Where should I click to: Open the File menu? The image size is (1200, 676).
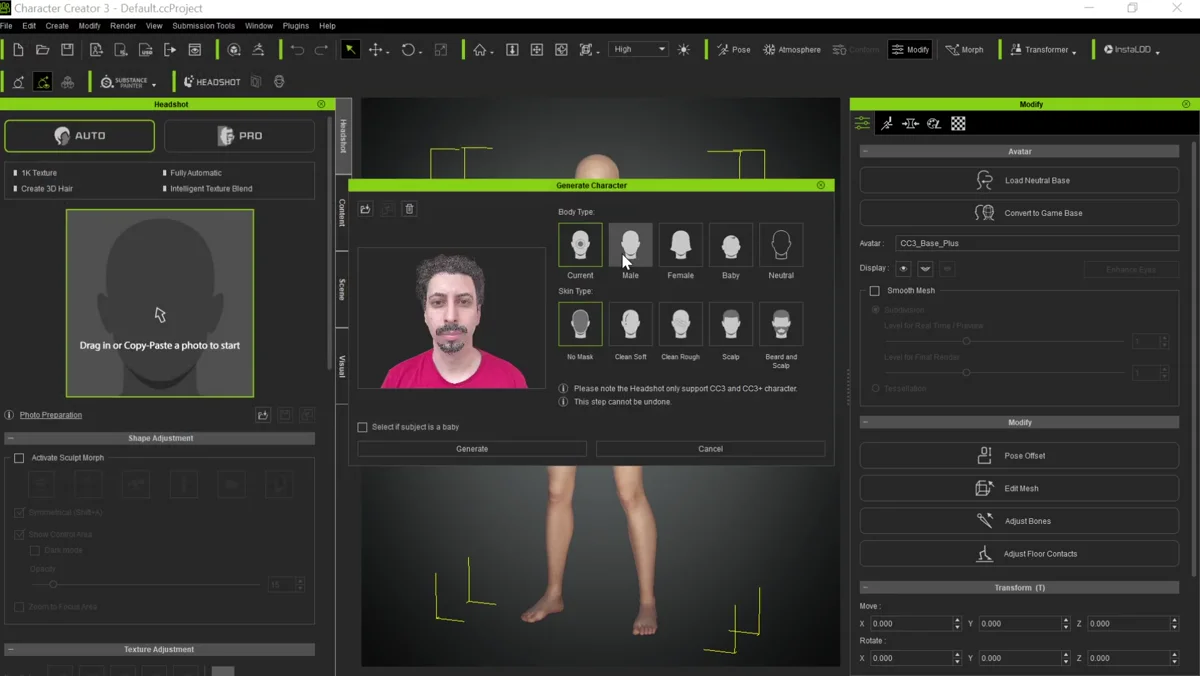(x=6, y=26)
